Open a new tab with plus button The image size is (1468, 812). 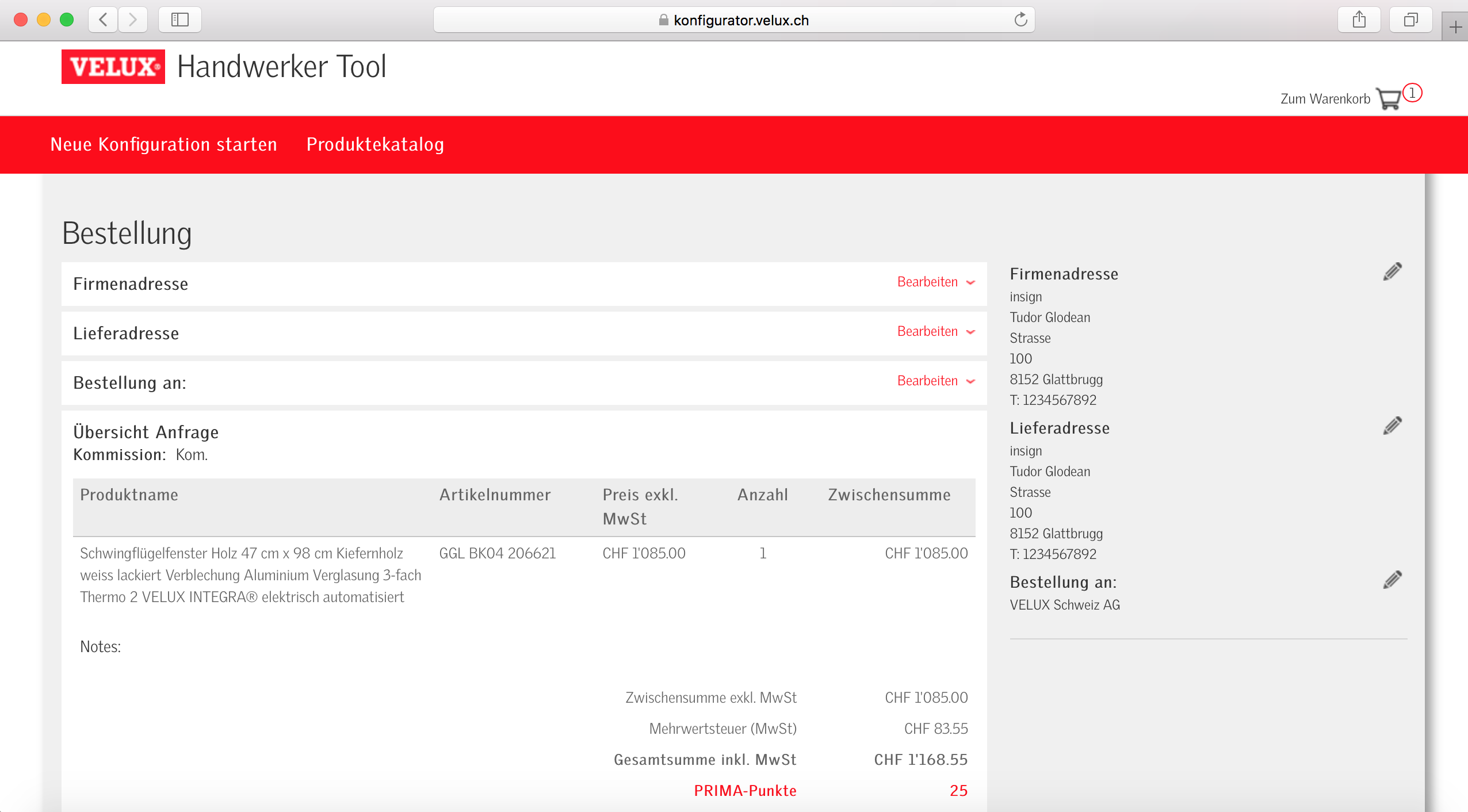coord(1455,26)
